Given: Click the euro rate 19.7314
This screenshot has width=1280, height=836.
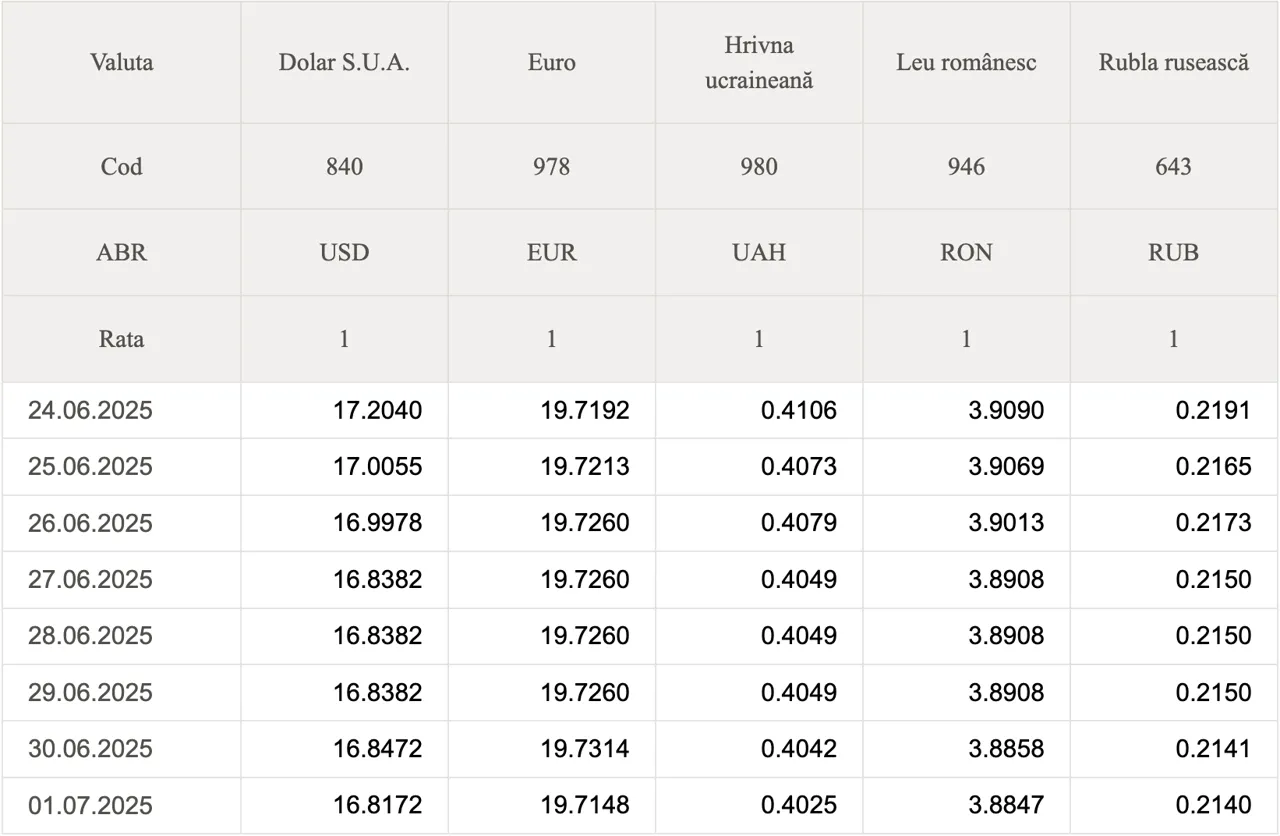Looking at the screenshot, I should click(585, 749).
